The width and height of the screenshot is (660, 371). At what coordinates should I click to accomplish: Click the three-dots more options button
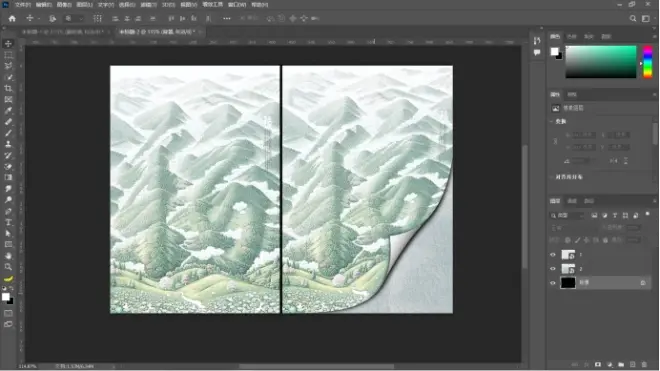(x=226, y=19)
